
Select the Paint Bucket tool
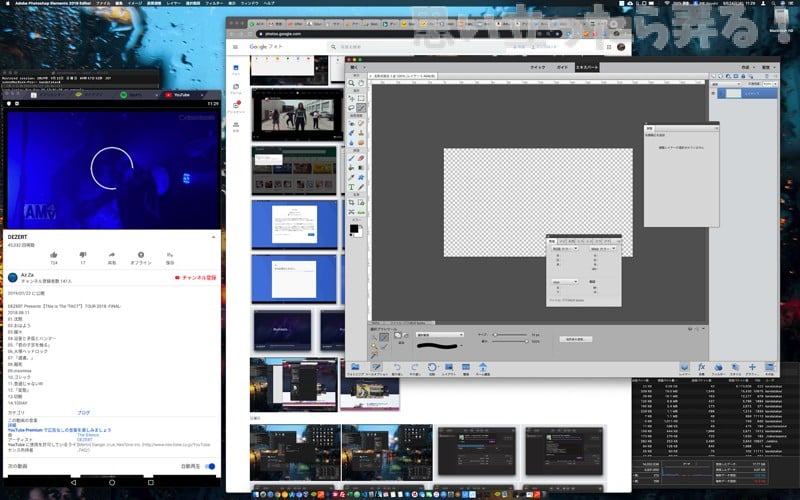352,167
